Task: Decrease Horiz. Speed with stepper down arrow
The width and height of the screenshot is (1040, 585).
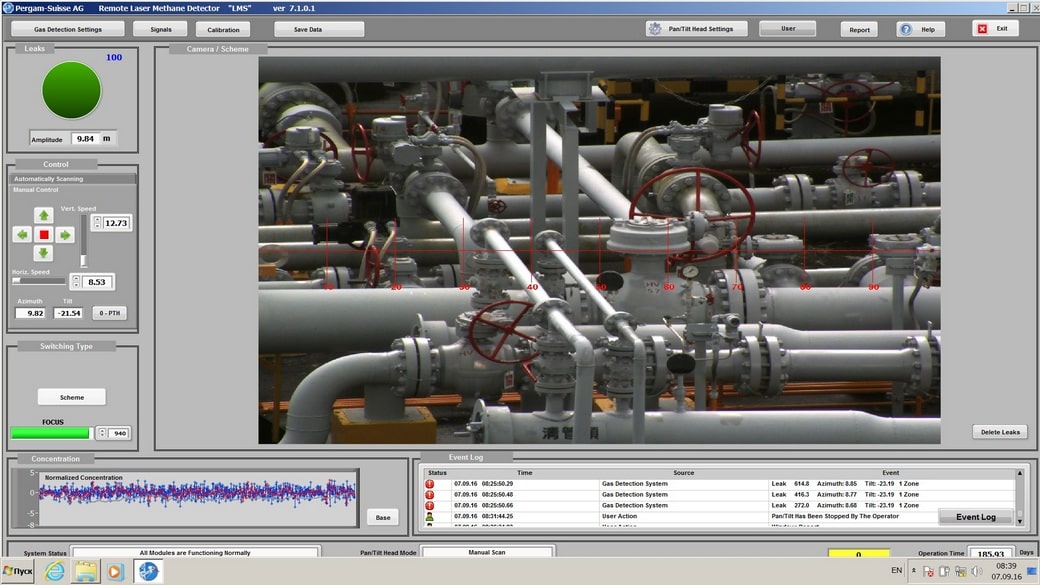Action: (76, 285)
